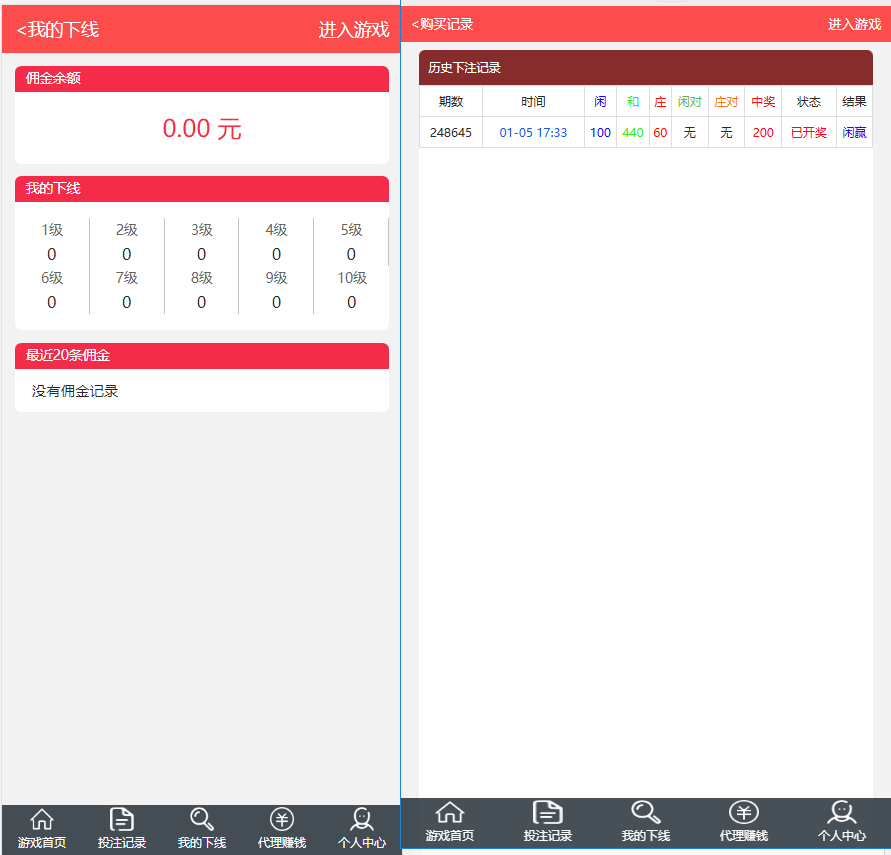
Task: Click bet record row period 248645
Action: 451,133
